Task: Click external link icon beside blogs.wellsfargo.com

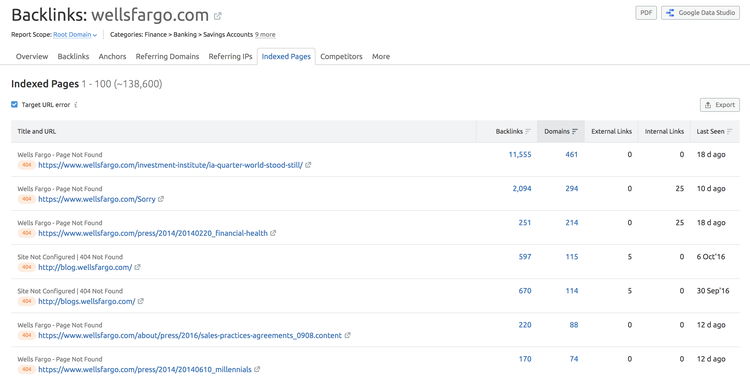Action: 141,301
